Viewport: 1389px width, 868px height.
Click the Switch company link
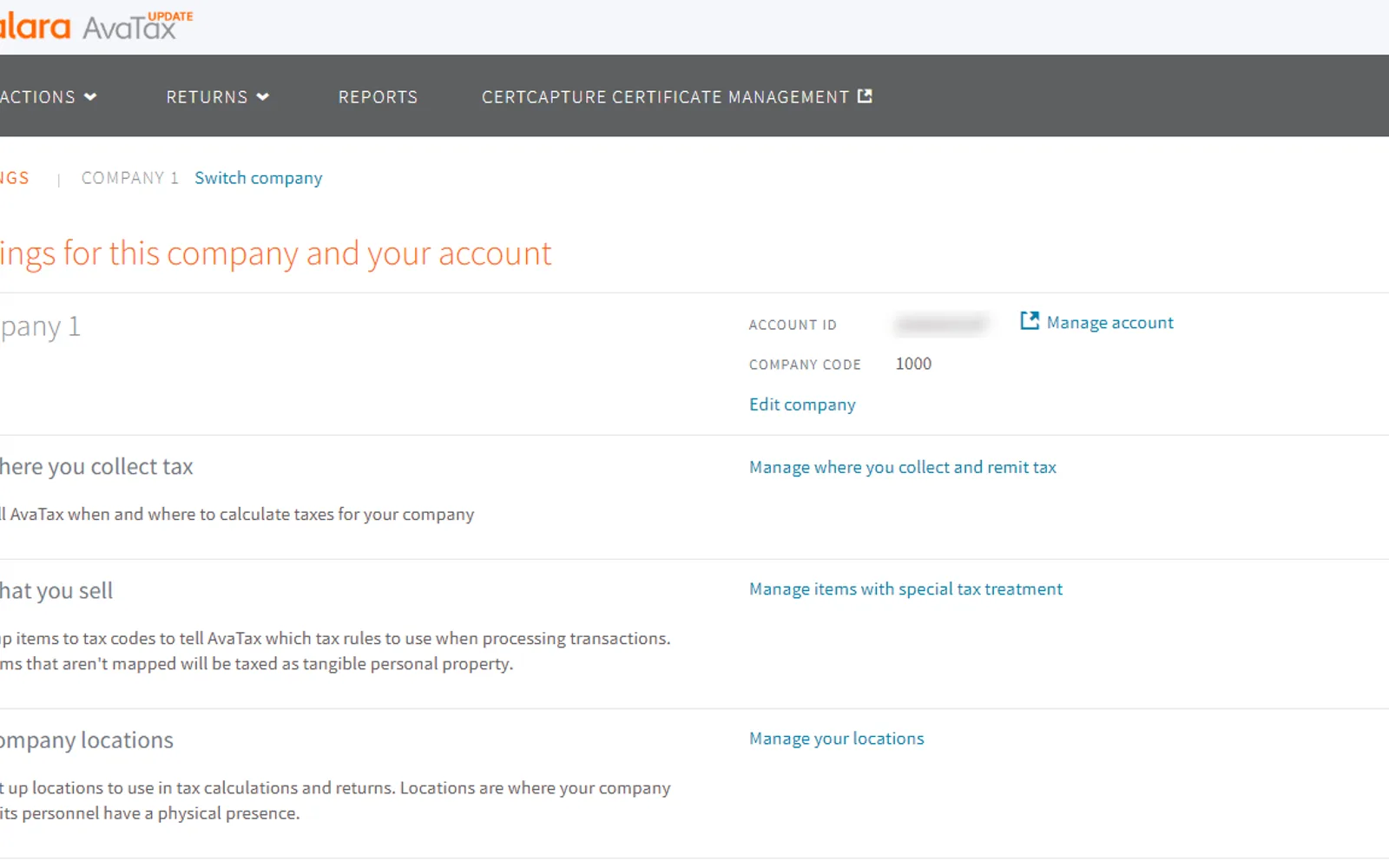tap(258, 178)
